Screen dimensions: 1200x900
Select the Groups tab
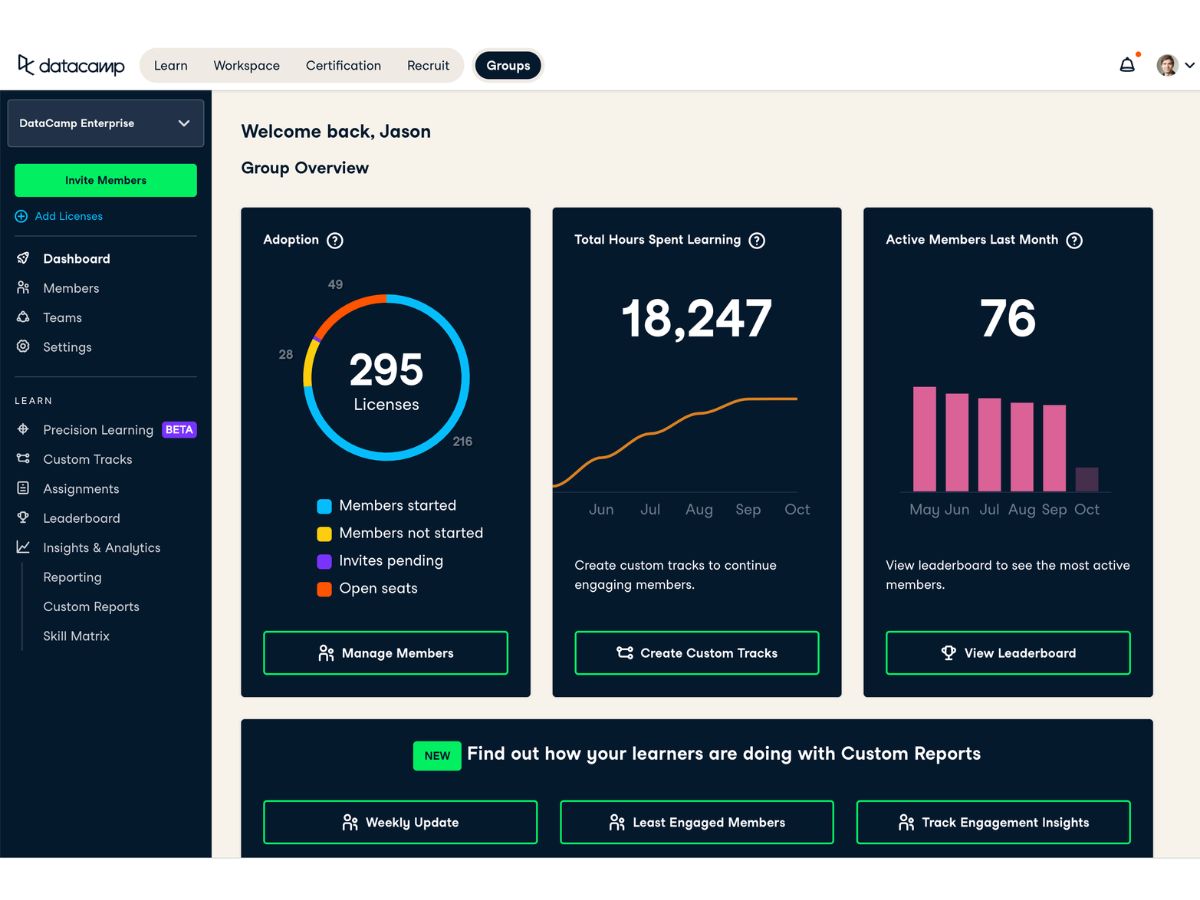(x=508, y=65)
